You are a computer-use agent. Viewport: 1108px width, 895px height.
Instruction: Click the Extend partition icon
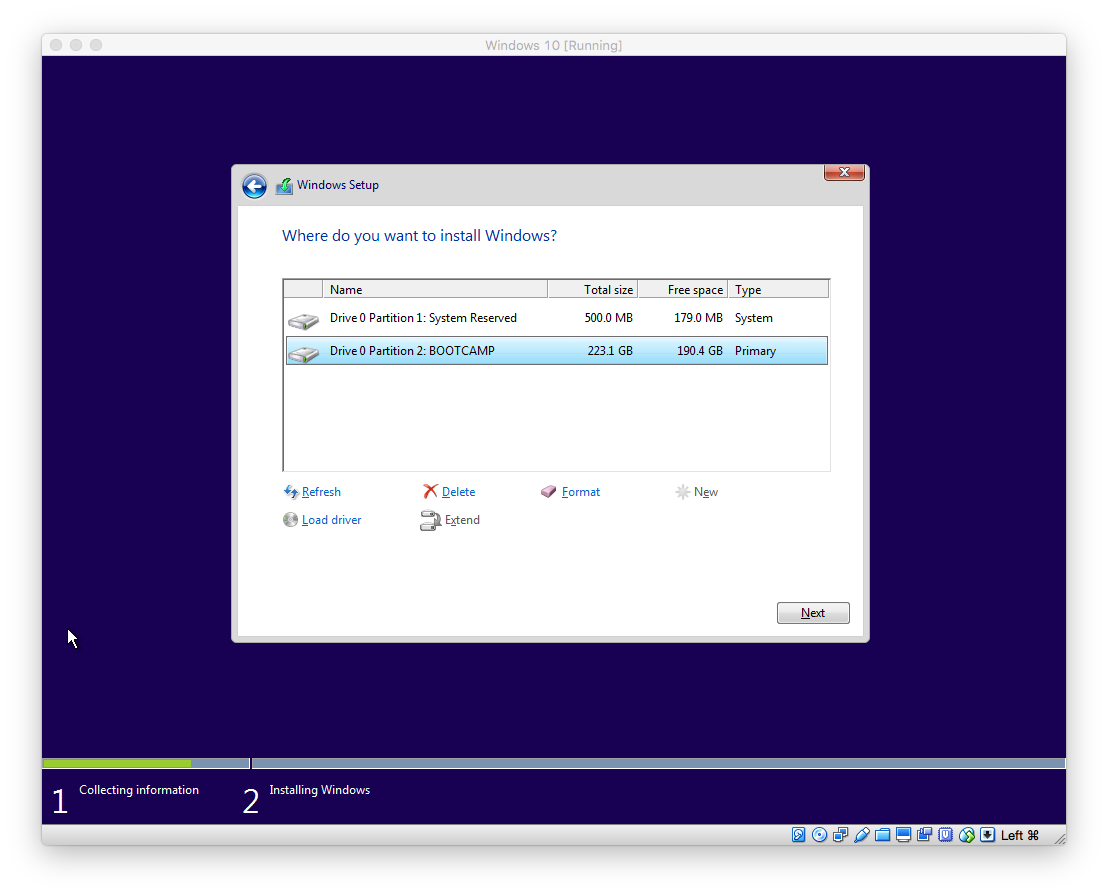pos(430,521)
